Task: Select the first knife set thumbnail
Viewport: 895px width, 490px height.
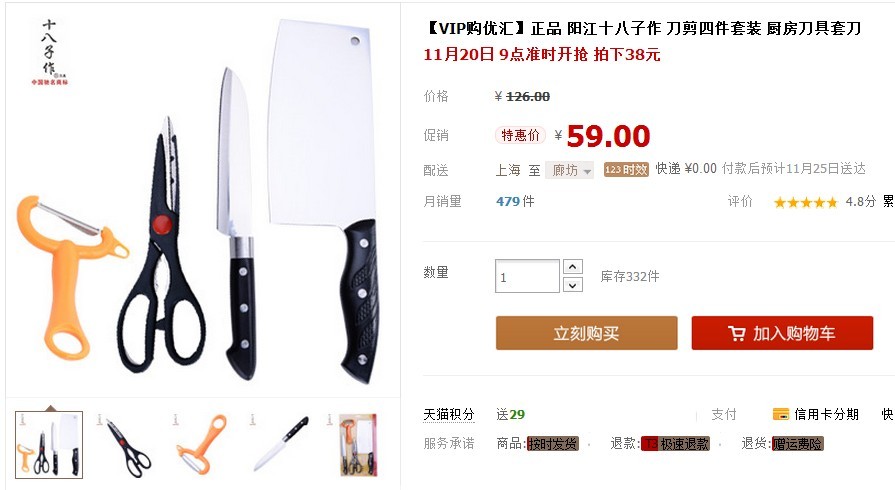Action: pos(49,445)
